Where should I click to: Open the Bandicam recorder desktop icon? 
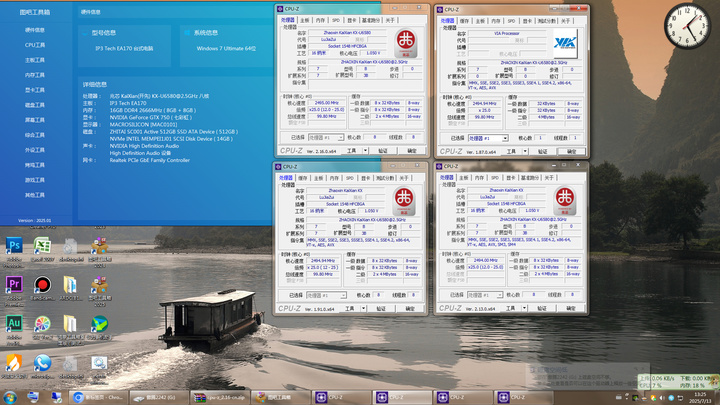pos(42,285)
